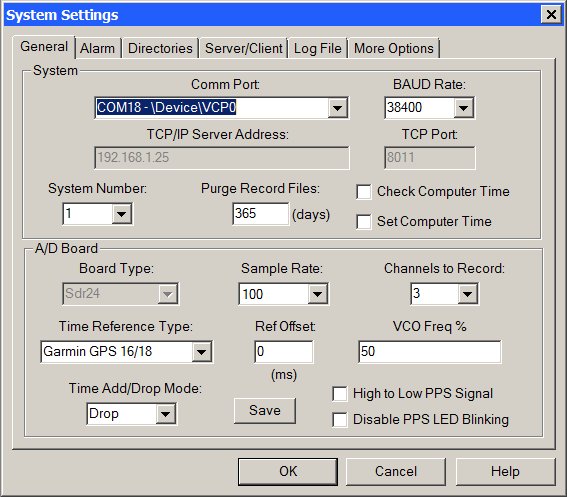Open Time Add/Drop Mode dropdown

coord(166,414)
